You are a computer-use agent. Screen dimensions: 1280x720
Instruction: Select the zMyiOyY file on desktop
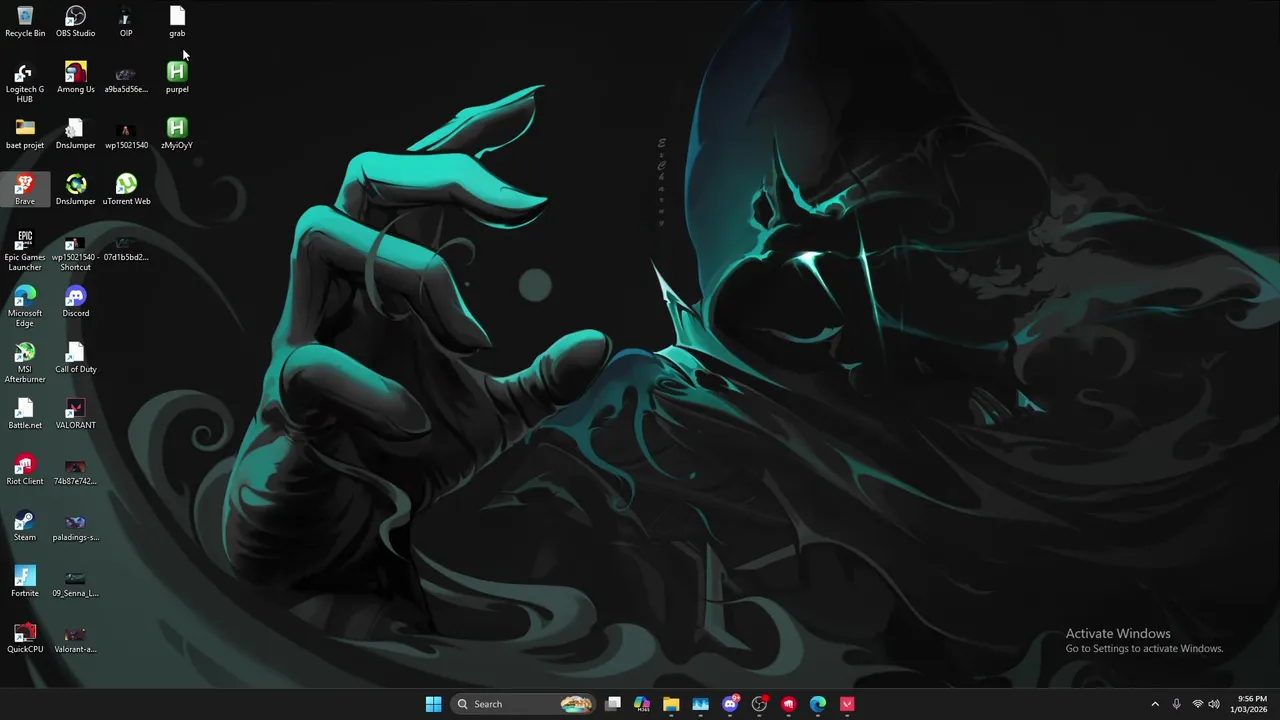click(x=177, y=134)
